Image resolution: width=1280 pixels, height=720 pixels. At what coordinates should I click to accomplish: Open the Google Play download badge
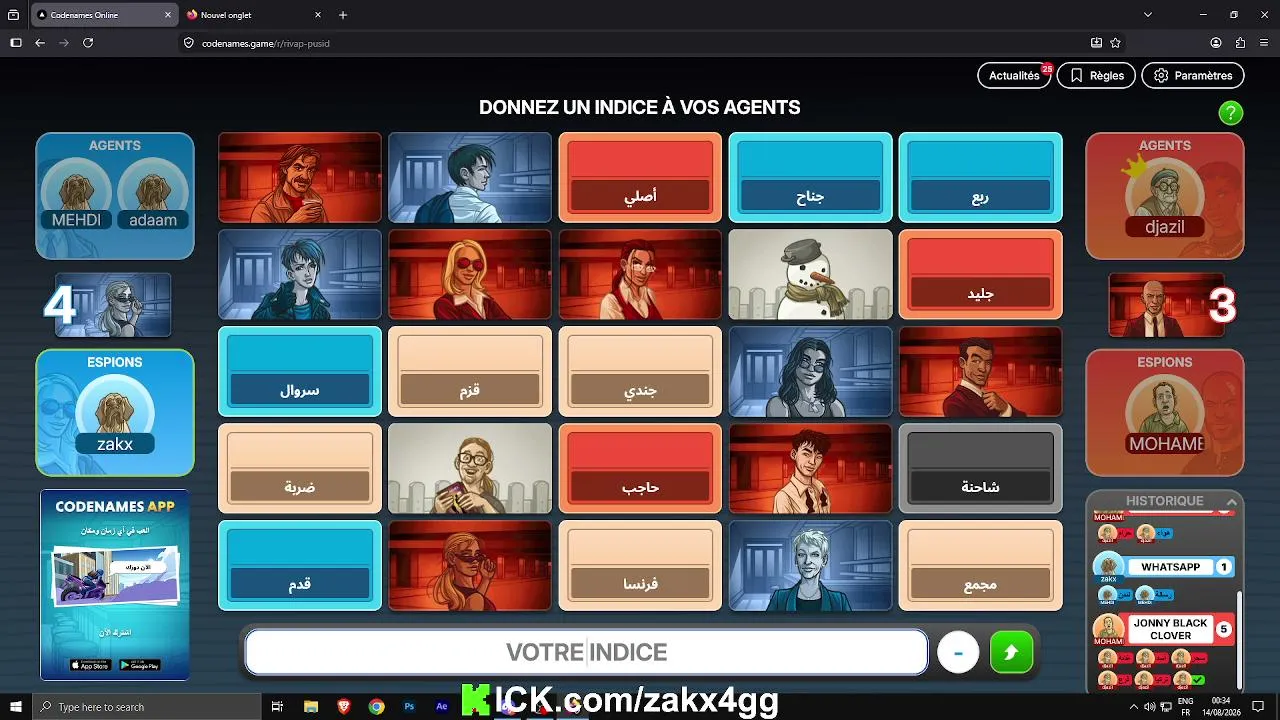click(x=140, y=665)
